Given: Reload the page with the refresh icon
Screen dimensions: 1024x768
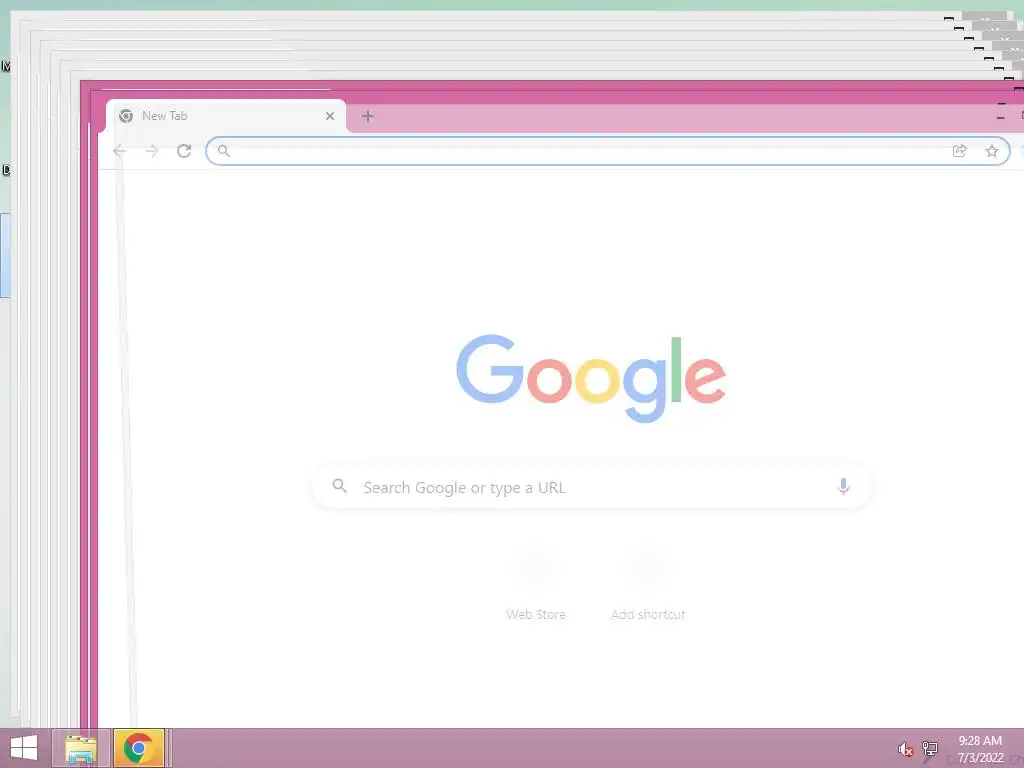Looking at the screenshot, I should click(184, 152).
